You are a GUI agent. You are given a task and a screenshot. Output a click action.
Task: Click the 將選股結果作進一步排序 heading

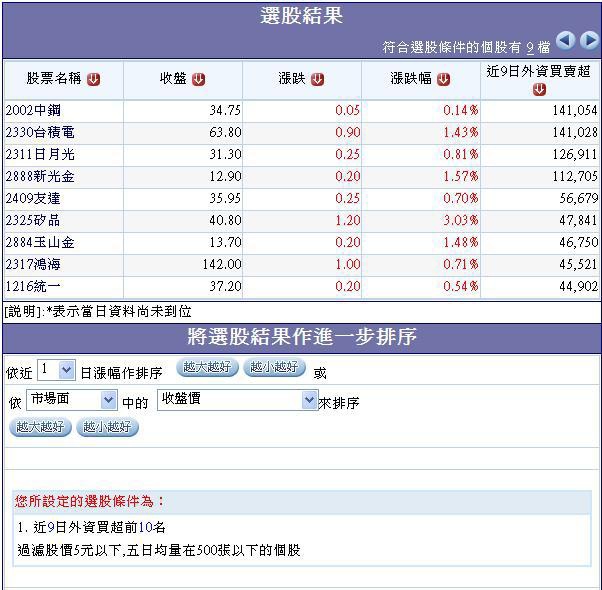tap(302, 337)
